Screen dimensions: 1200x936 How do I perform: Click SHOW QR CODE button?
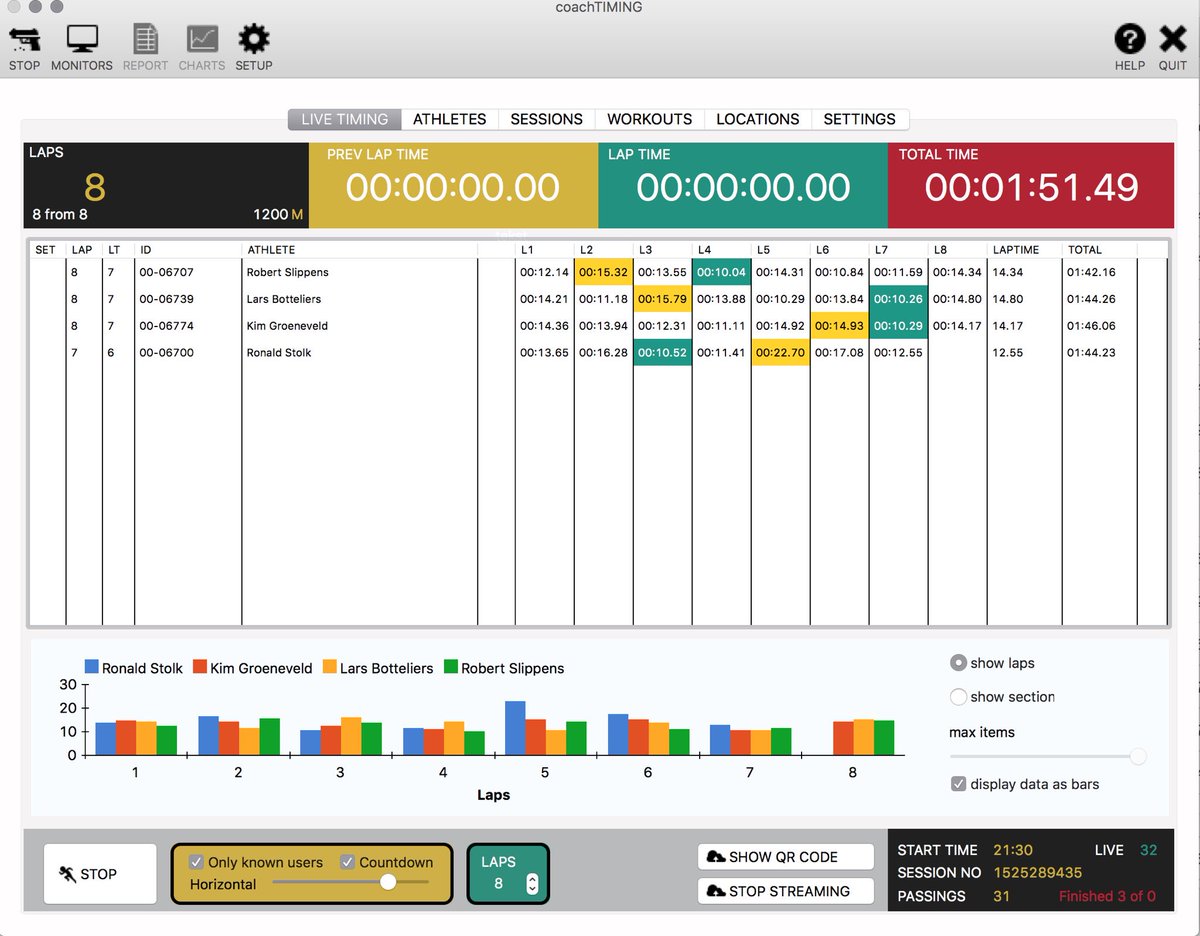pos(786,857)
